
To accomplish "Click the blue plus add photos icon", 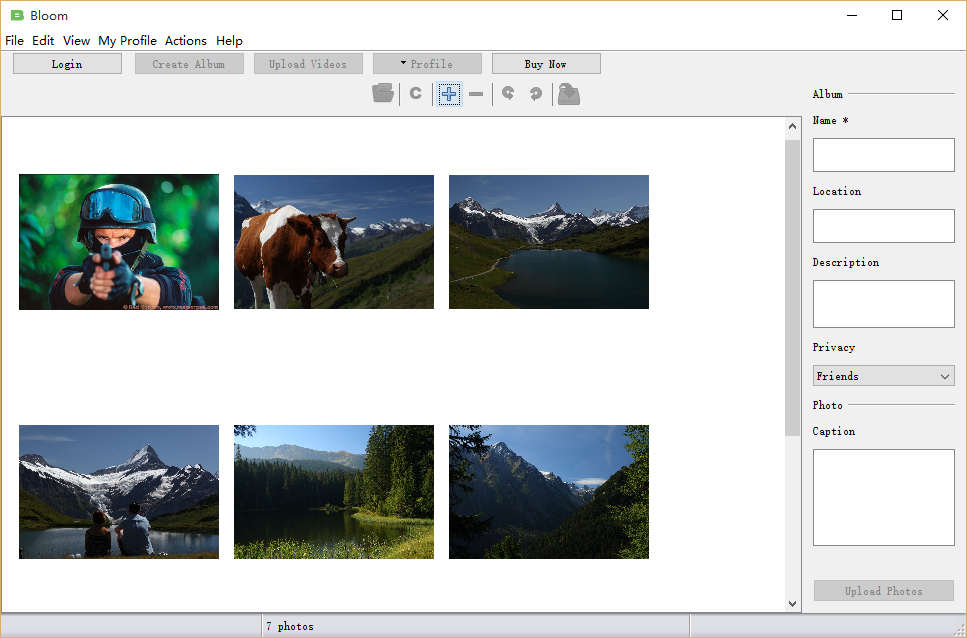I will point(449,94).
